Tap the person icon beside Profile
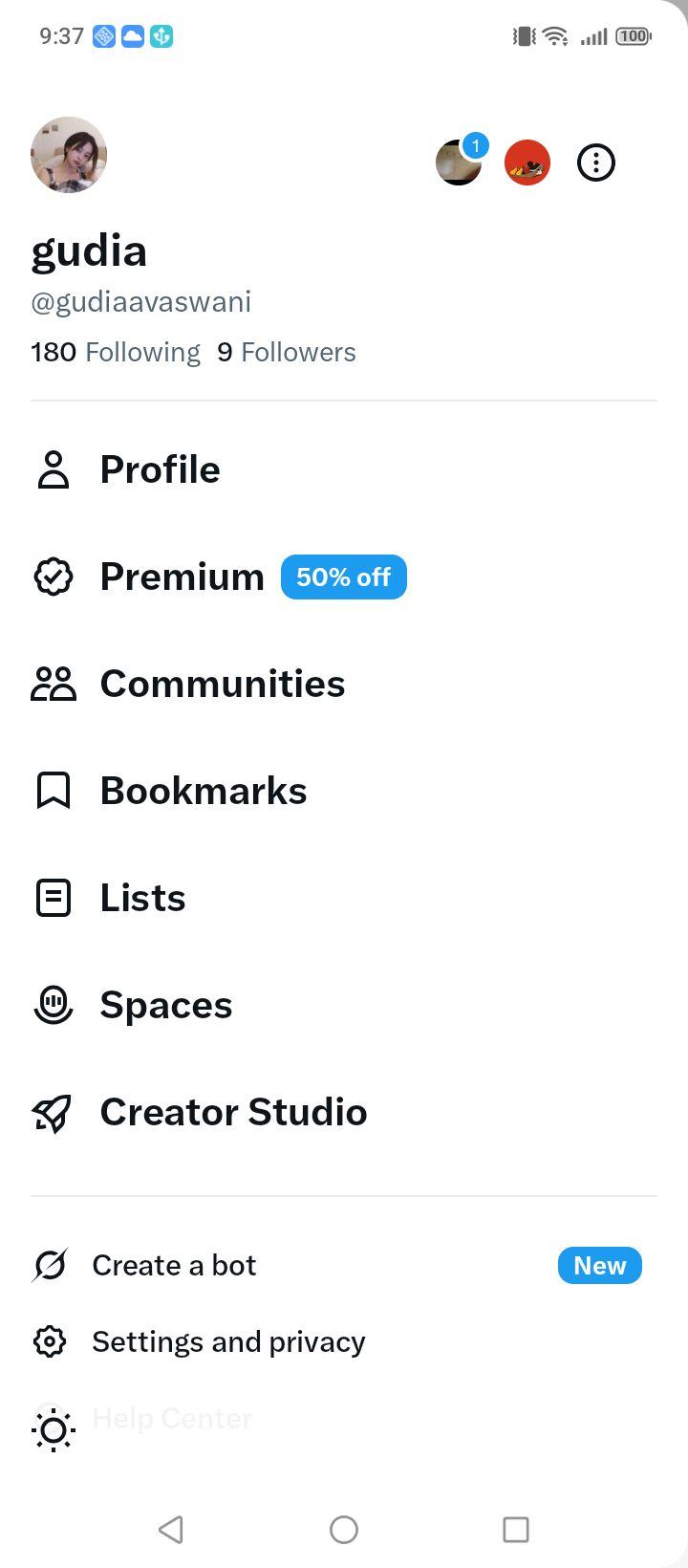This screenshot has height=1568, width=688. pos(54,469)
